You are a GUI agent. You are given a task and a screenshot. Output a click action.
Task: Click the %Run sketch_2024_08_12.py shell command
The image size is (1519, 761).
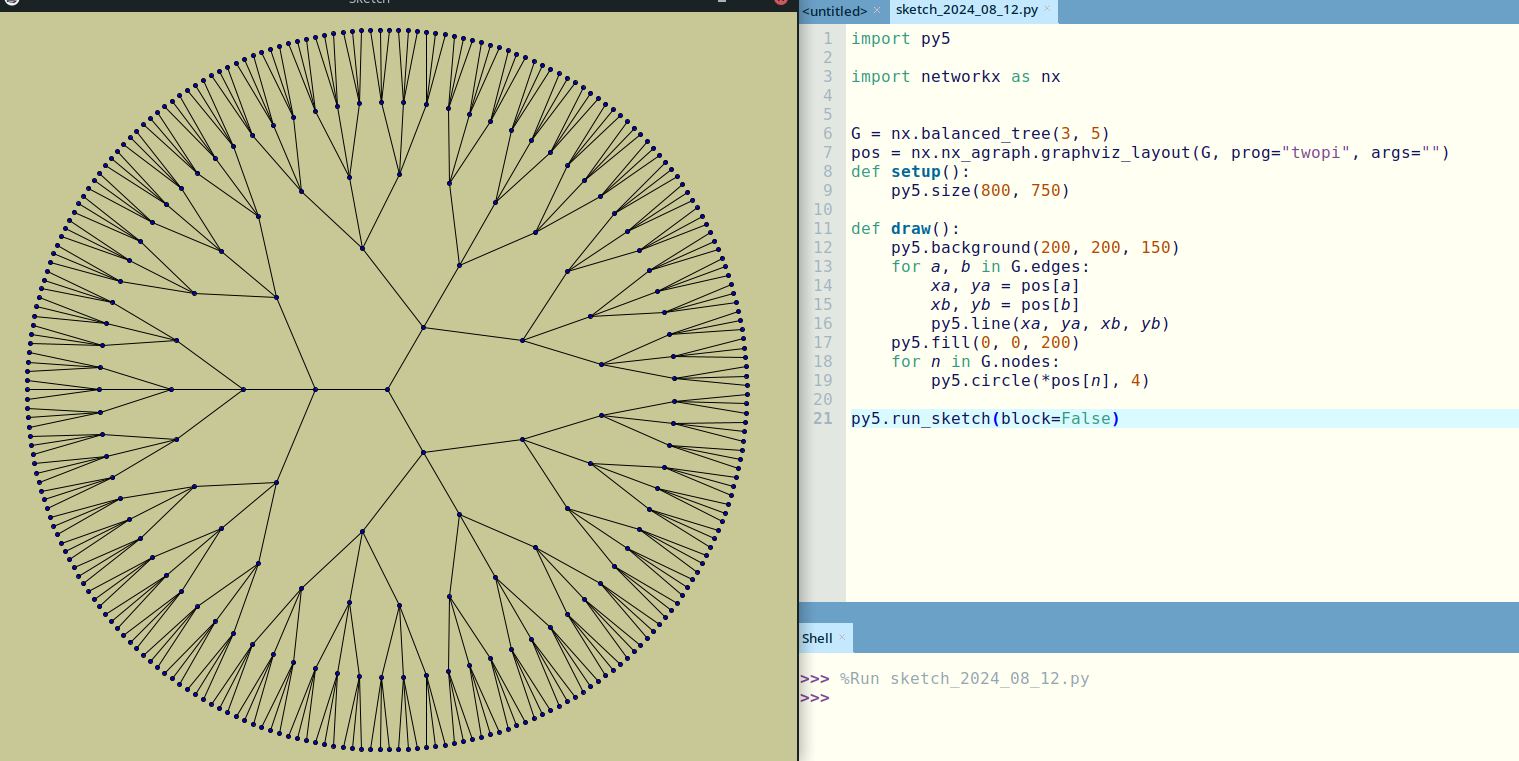point(964,679)
